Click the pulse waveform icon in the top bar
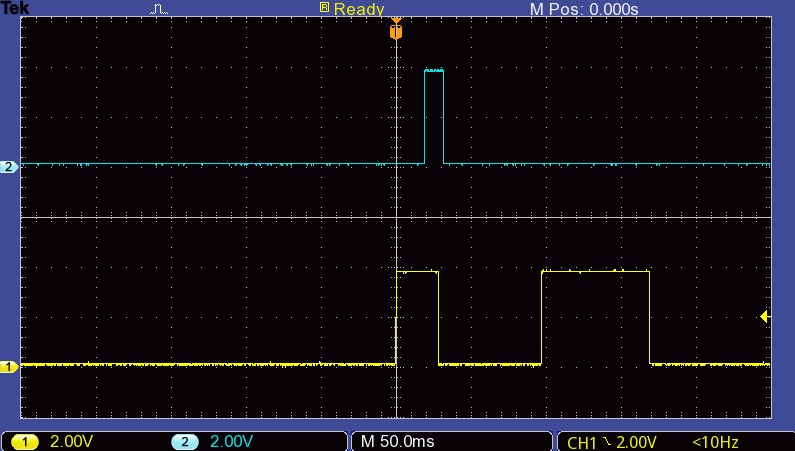Viewport: 795px width, 451px height. point(159,9)
